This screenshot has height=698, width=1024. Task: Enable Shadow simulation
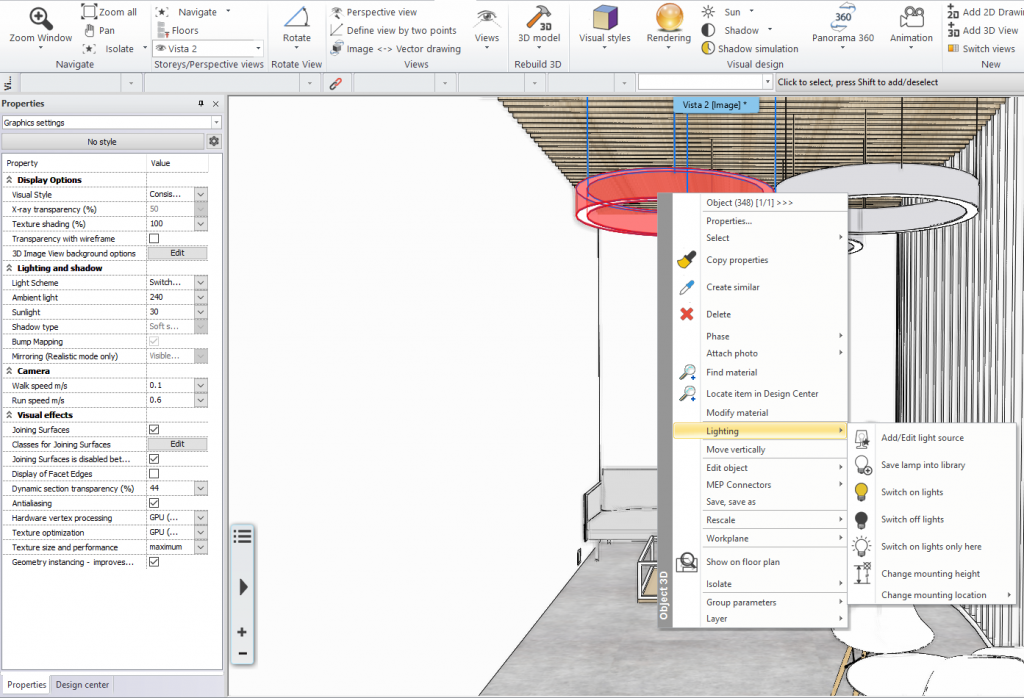point(749,48)
